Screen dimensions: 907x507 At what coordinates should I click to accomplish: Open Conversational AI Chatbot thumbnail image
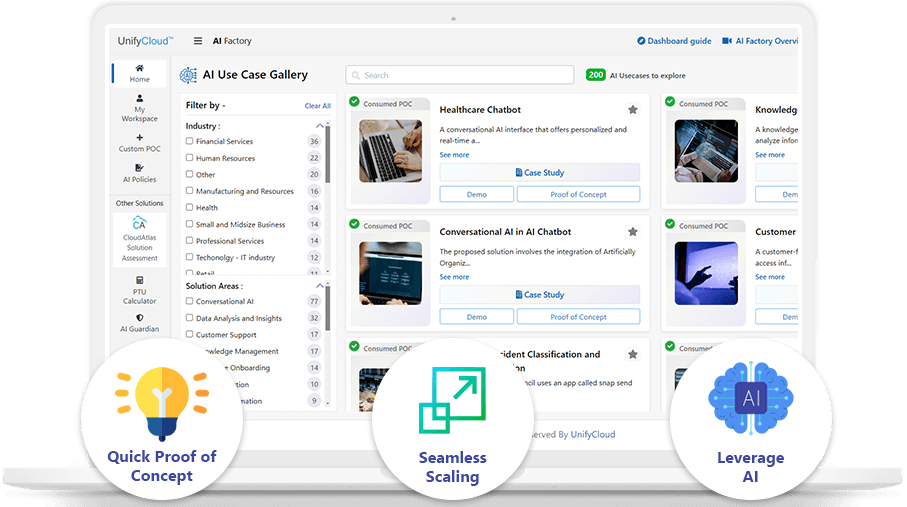point(390,273)
